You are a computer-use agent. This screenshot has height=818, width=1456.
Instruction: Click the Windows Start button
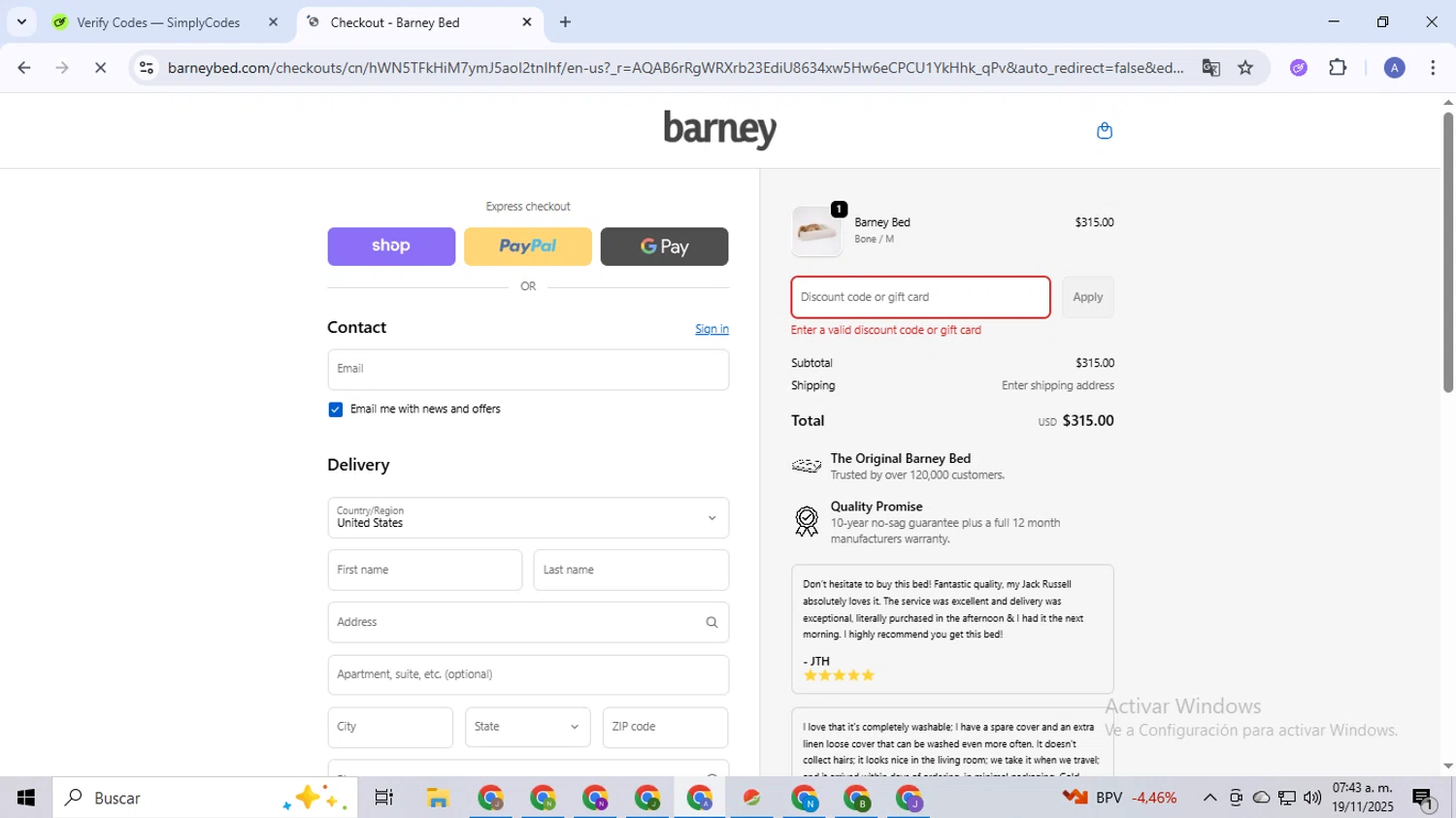[26, 798]
